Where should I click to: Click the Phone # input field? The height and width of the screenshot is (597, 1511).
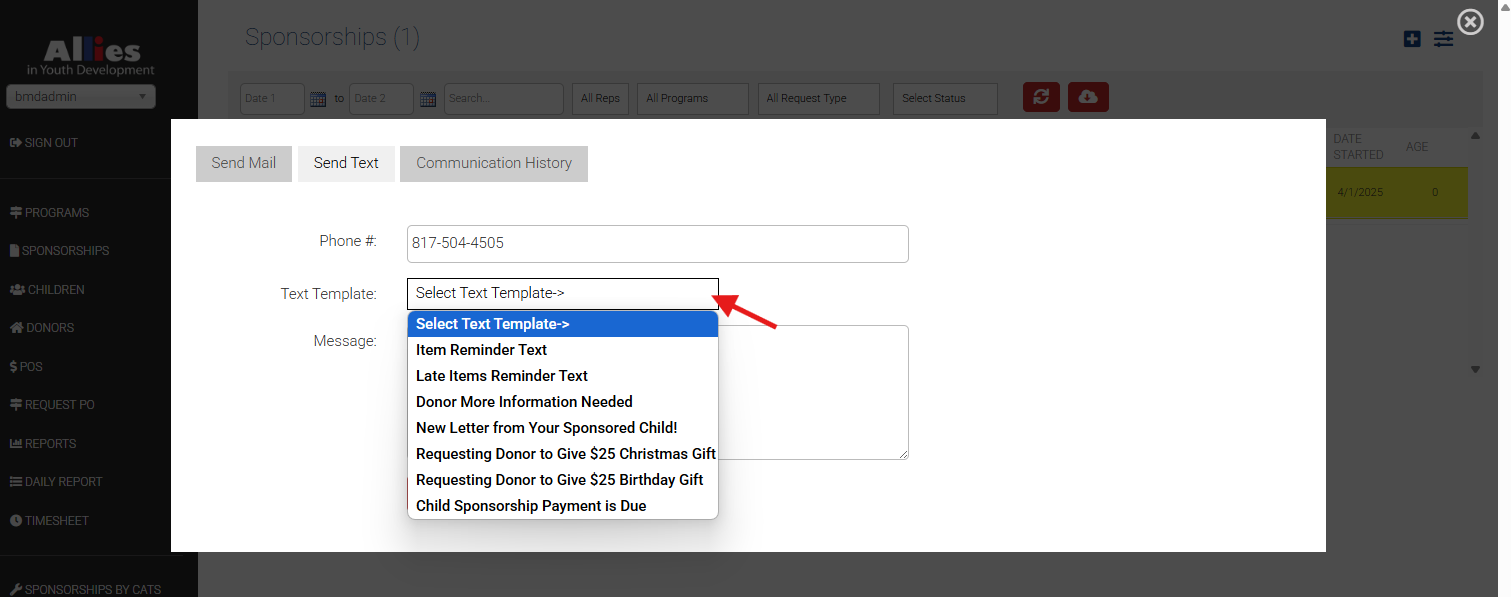(x=658, y=244)
